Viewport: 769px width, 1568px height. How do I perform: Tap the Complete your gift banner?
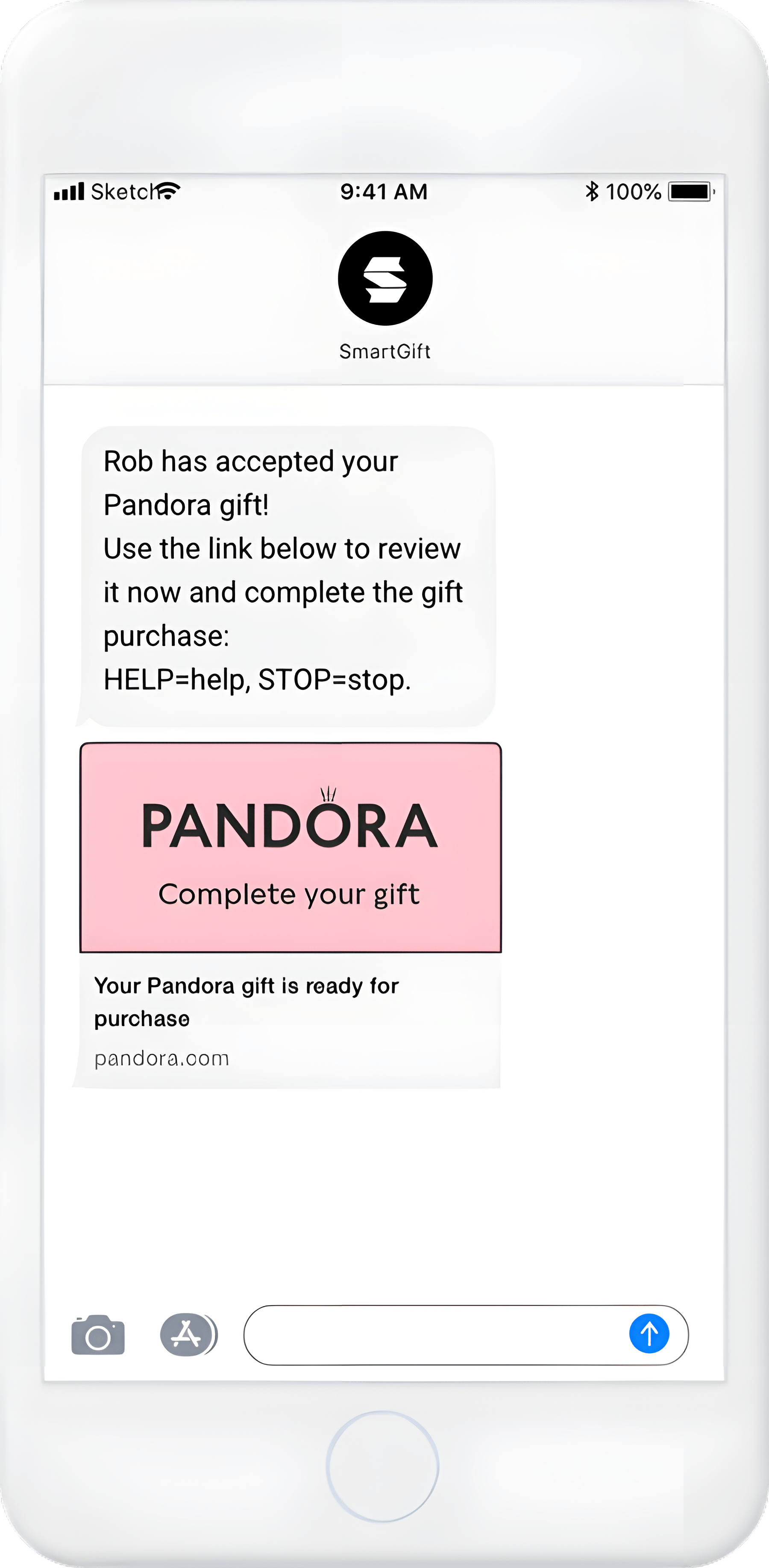pos(291,894)
